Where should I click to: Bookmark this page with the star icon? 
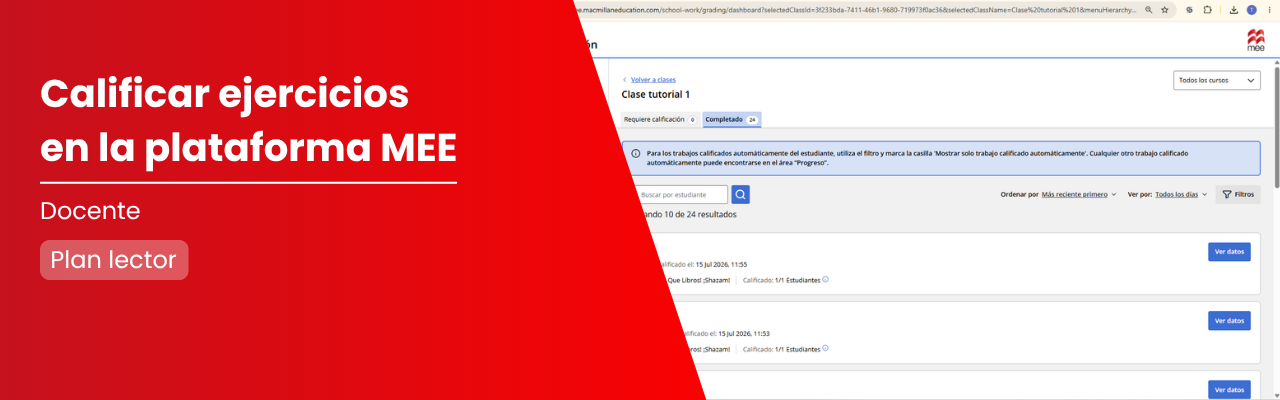[1165, 9]
